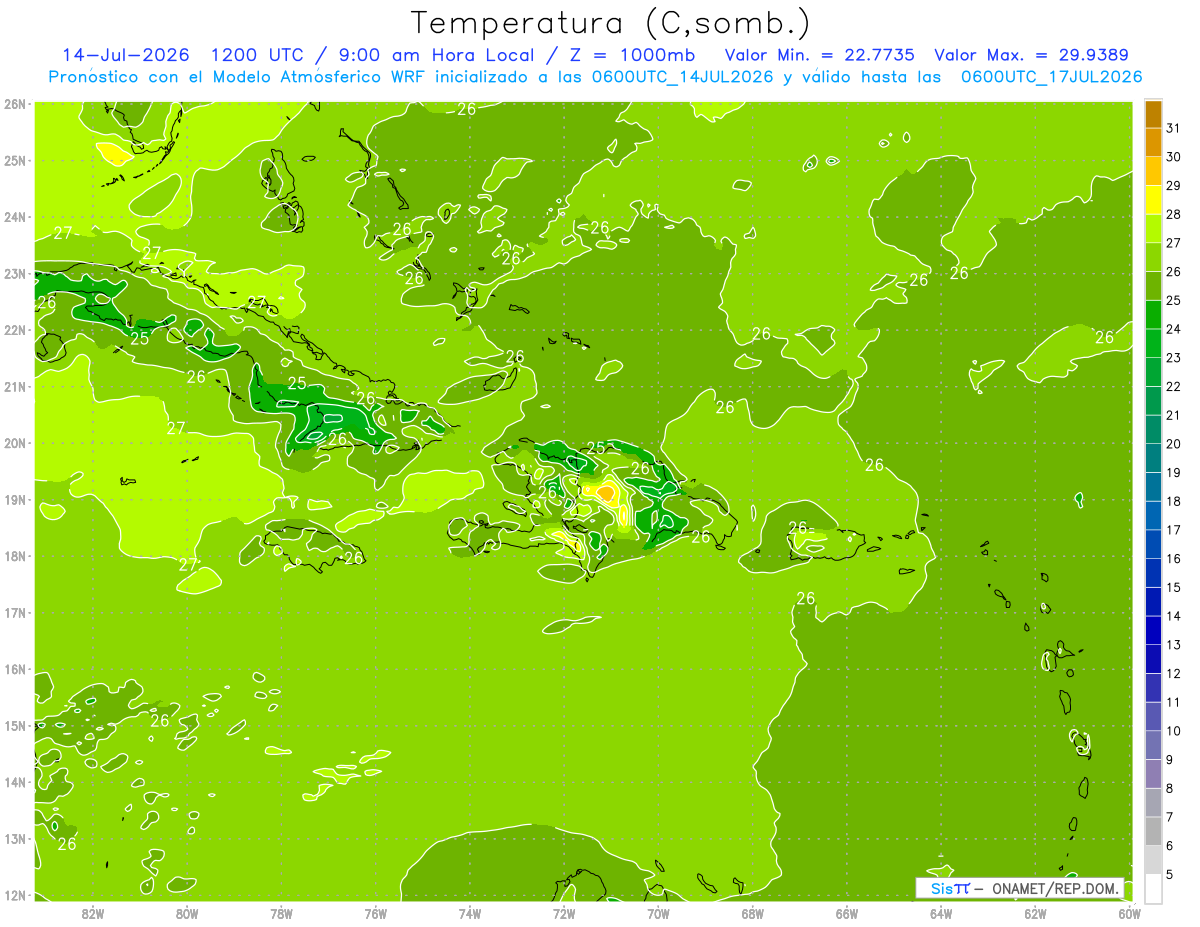Select "Valor Min. = 22.7735" text
The image size is (1200, 927).
click(822, 55)
